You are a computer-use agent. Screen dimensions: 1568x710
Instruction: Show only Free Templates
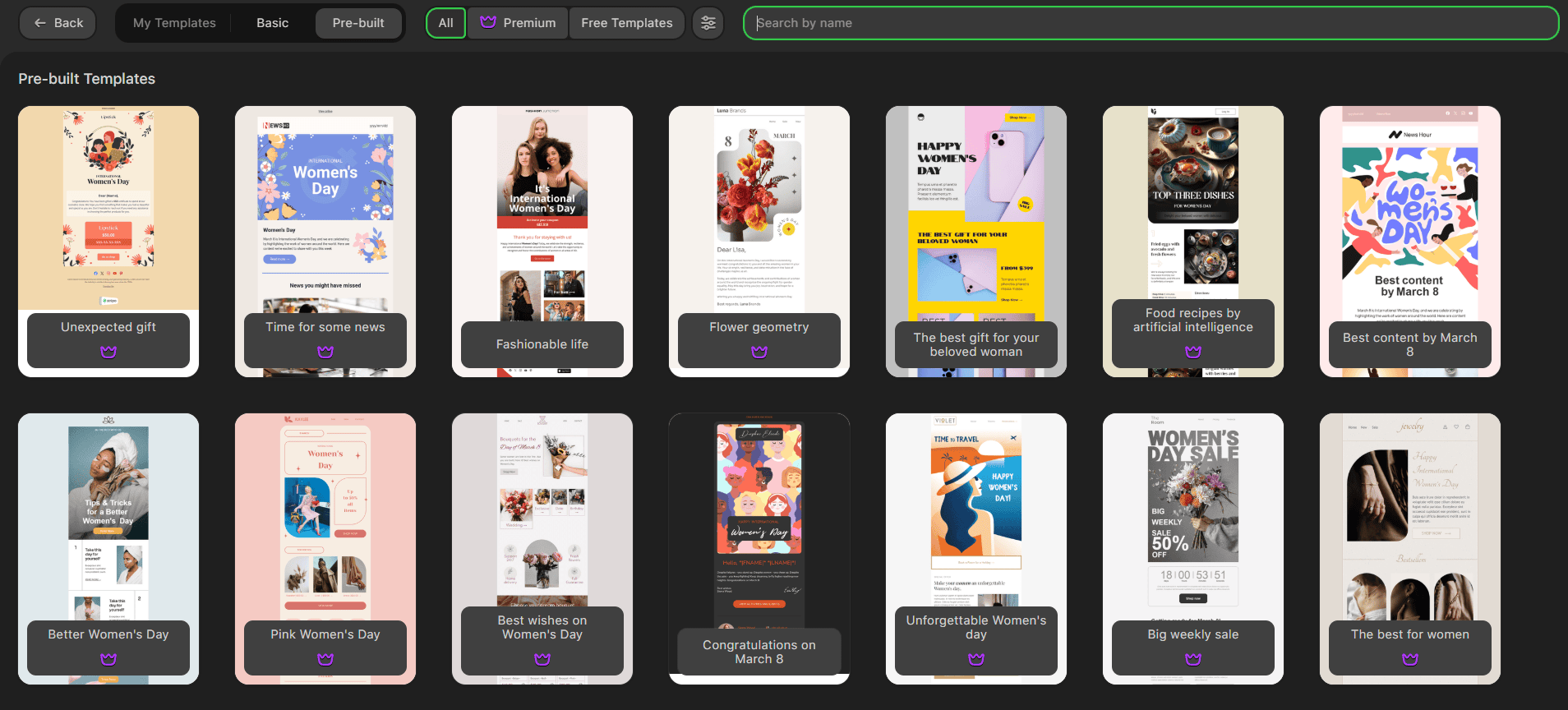[x=626, y=23]
